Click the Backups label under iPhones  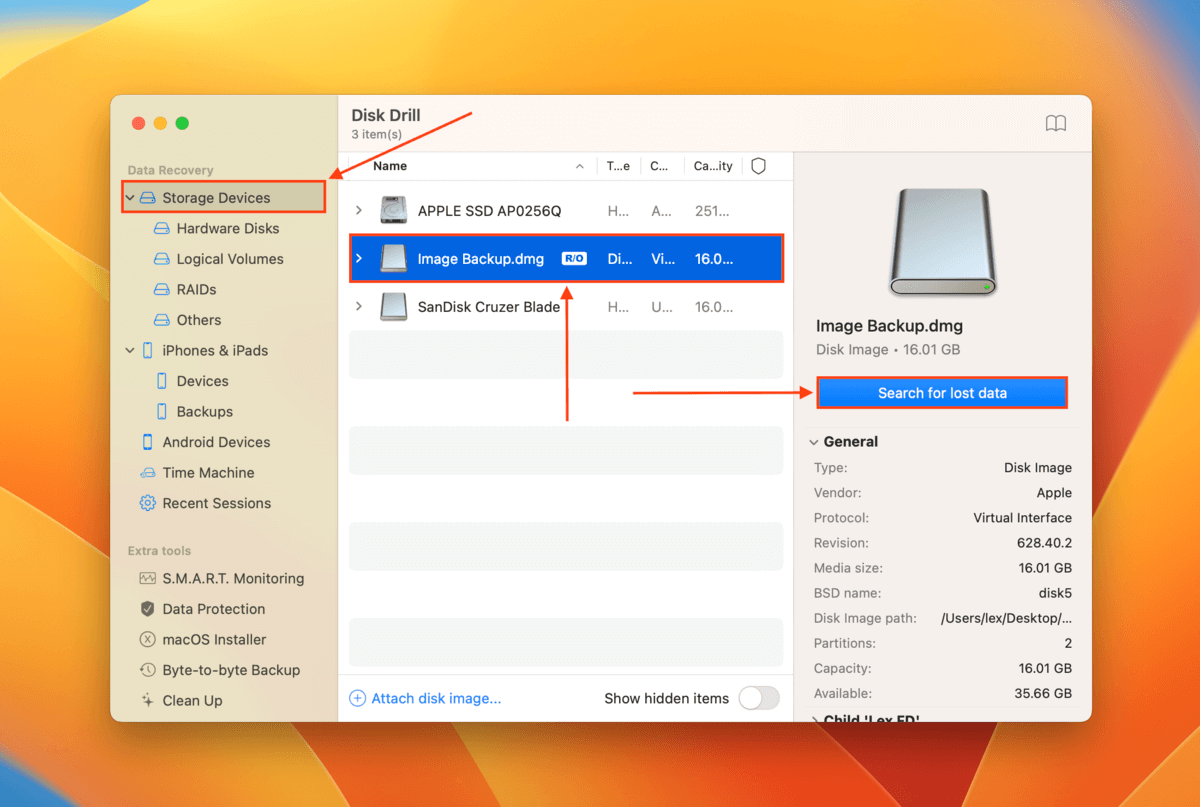[x=205, y=411]
